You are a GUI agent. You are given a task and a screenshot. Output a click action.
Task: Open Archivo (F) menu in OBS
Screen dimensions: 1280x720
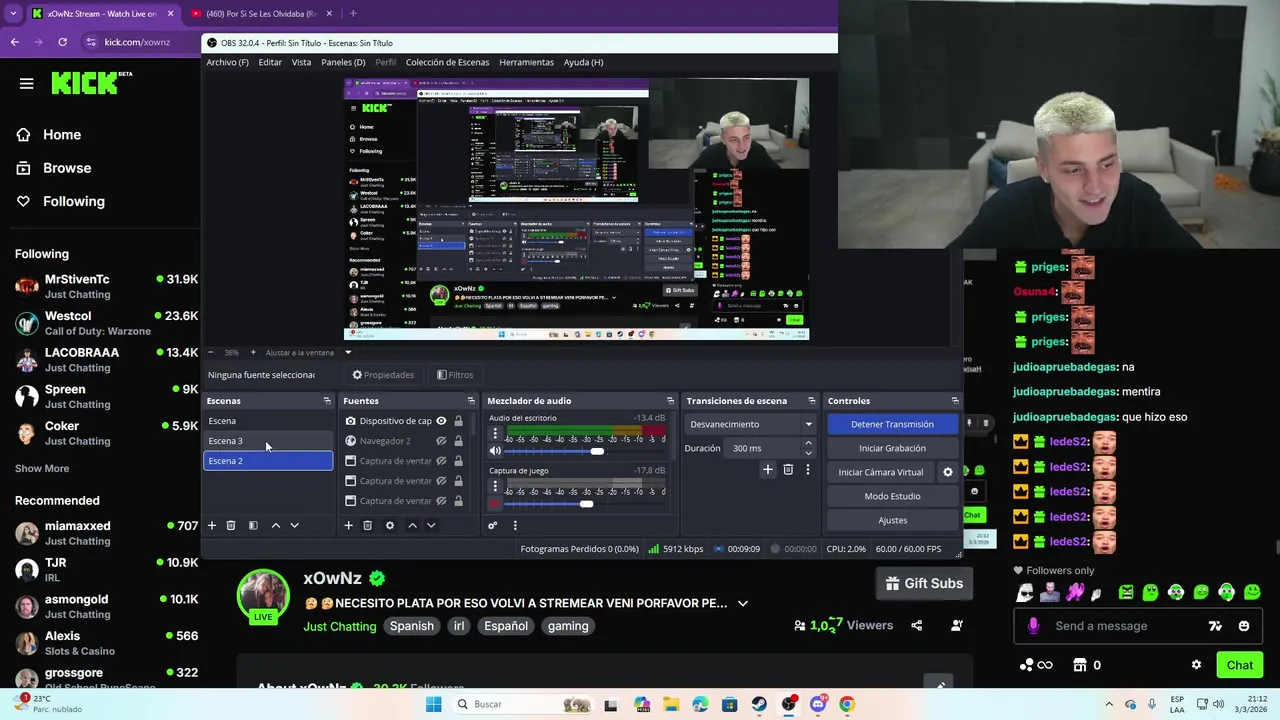[227, 62]
